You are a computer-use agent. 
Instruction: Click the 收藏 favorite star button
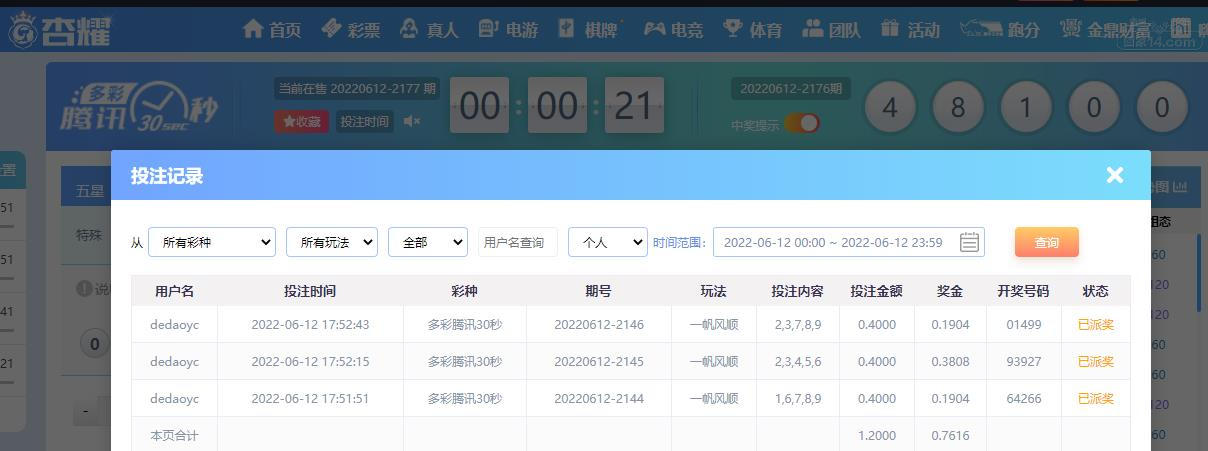pos(301,121)
